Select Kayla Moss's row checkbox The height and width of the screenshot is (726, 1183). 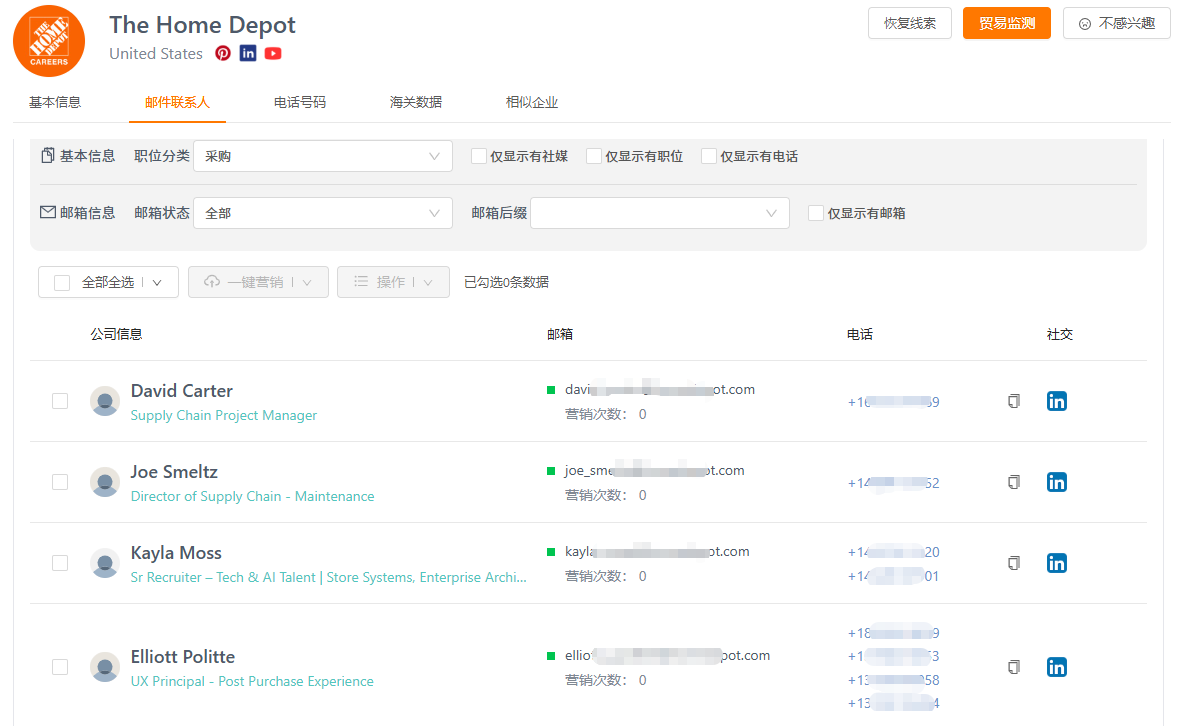pos(60,563)
